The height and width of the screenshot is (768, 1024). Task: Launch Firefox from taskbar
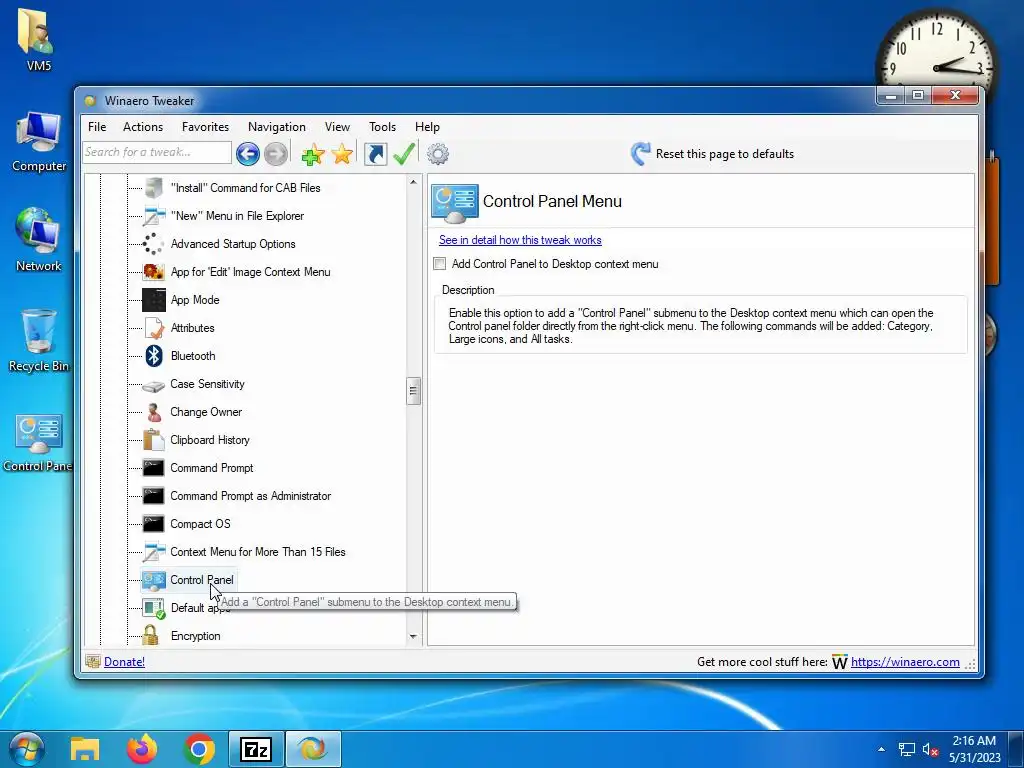click(142, 749)
